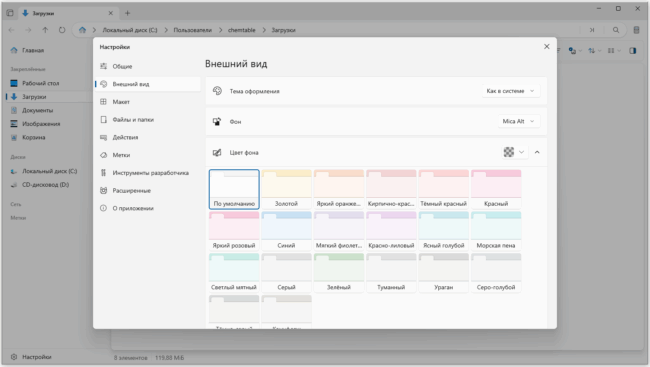Toggle the preview pane icon in toolbar
This screenshot has width=650, height=367.
tap(633, 51)
